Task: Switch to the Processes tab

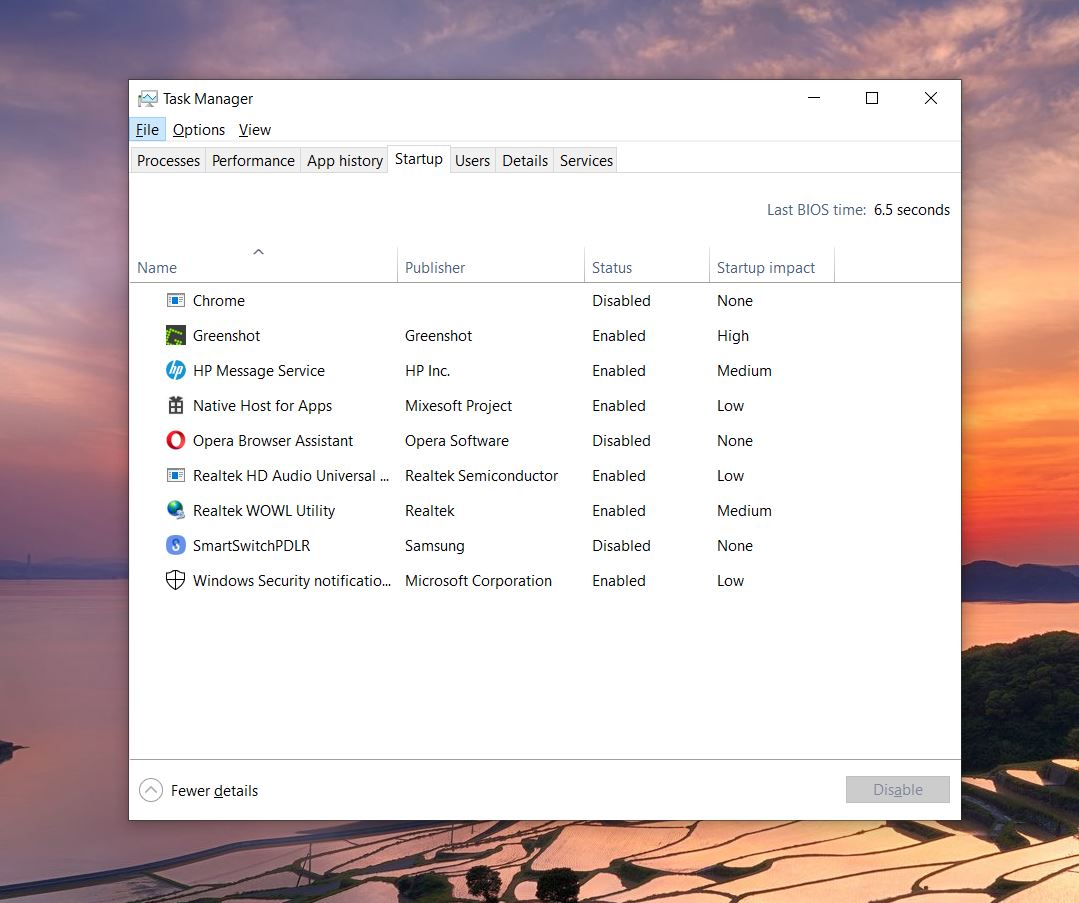Action: click(x=168, y=160)
